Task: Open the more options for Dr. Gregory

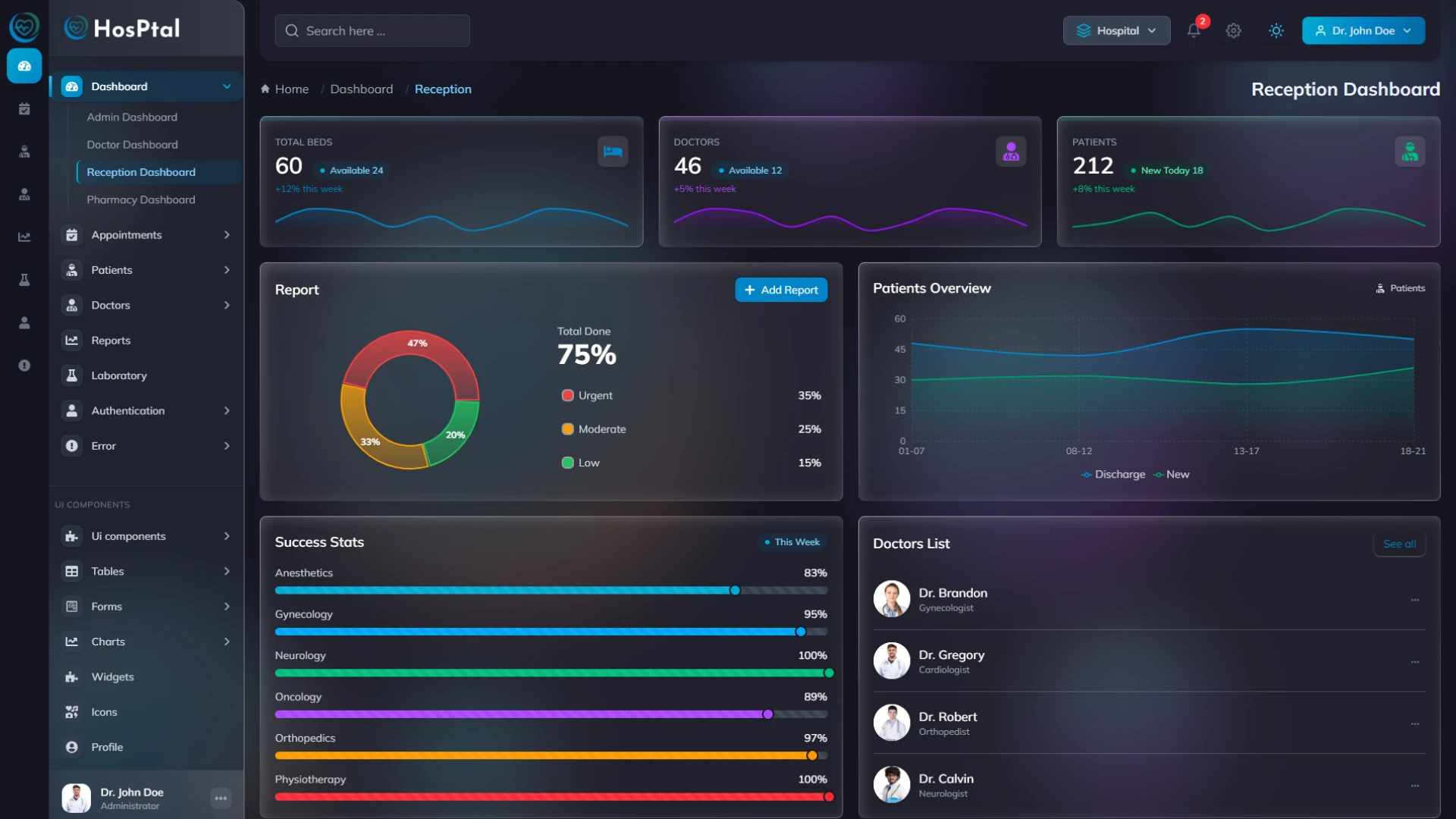Action: [1414, 662]
